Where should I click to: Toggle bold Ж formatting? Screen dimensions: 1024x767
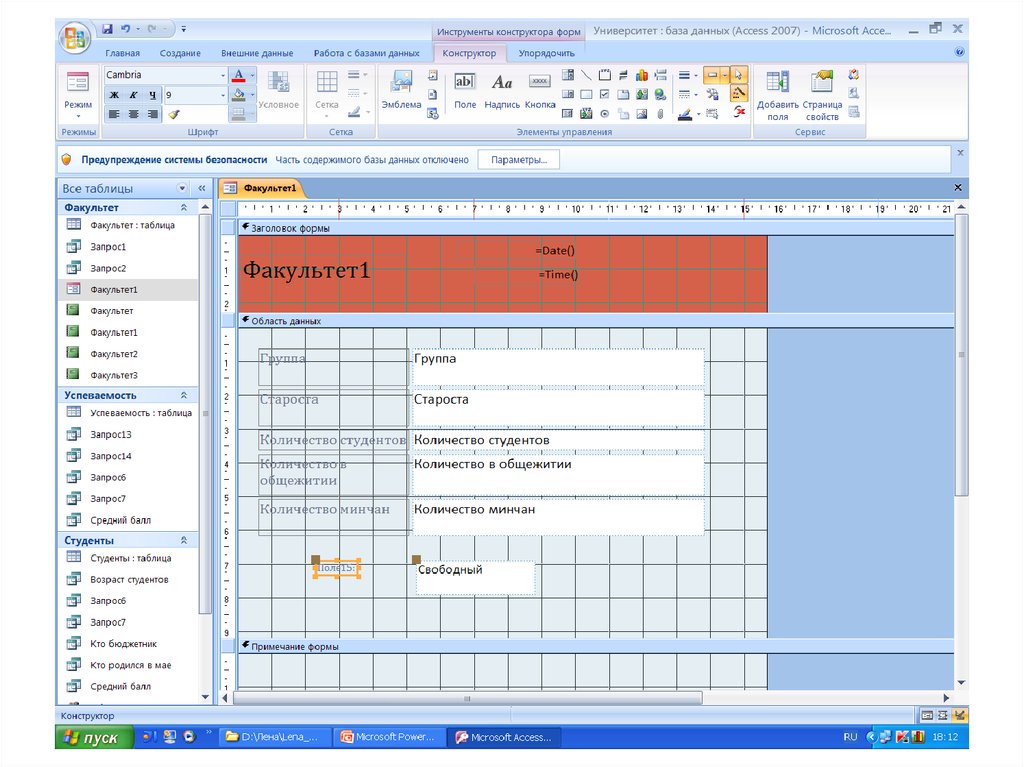(114, 95)
